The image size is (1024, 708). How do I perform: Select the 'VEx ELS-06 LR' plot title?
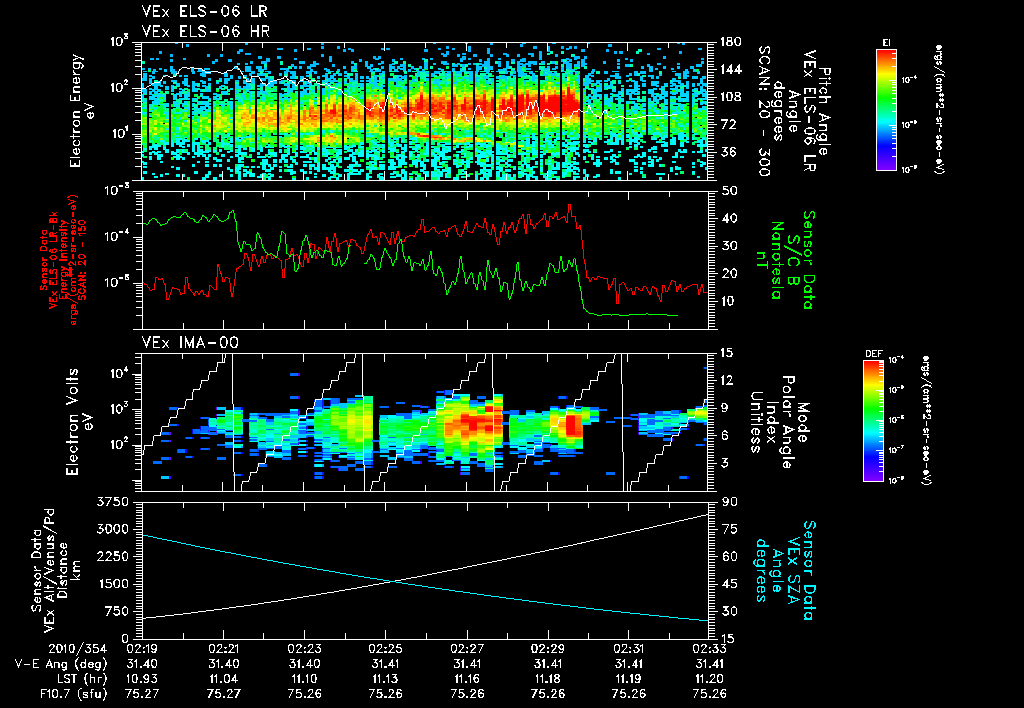(x=204, y=11)
